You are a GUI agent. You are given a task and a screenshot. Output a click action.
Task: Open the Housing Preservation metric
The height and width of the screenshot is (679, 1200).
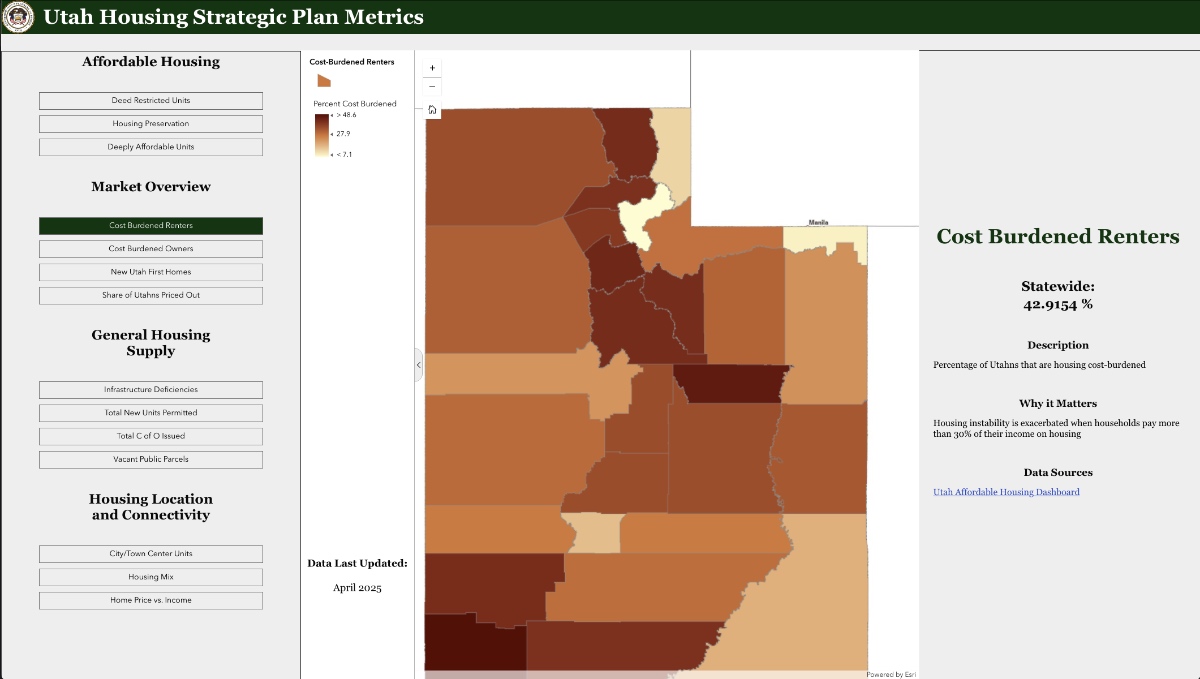150,123
